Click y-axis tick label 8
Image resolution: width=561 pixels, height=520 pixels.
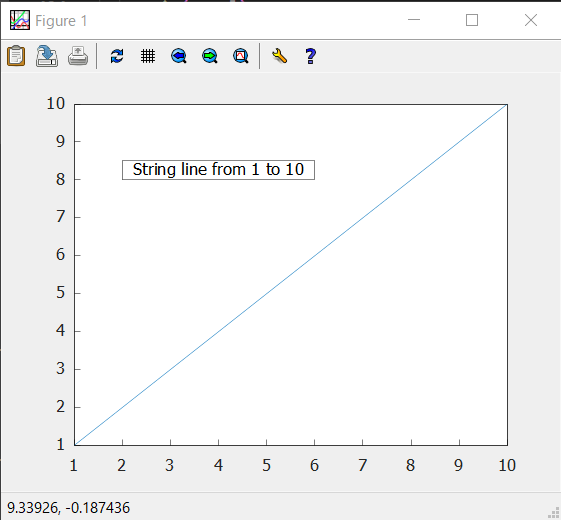tap(60, 179)
